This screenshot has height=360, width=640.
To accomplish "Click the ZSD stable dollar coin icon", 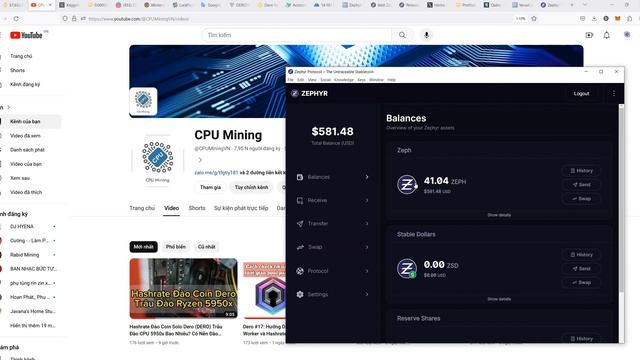I will [x=407, y=268].
